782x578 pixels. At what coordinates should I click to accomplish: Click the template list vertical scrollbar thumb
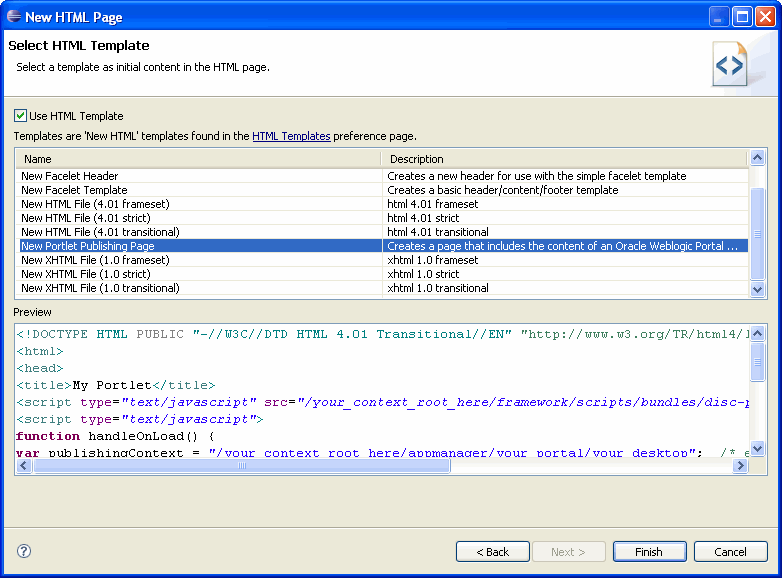758,233
